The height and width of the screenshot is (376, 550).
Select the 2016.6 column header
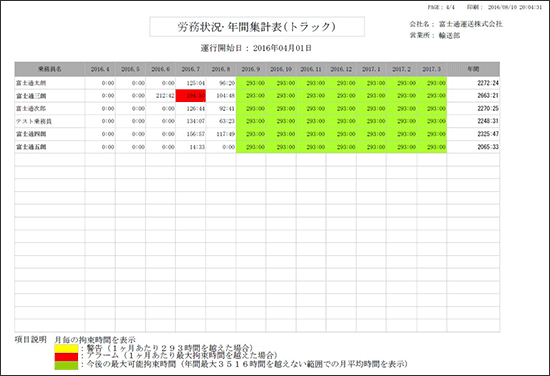(160, 69)
